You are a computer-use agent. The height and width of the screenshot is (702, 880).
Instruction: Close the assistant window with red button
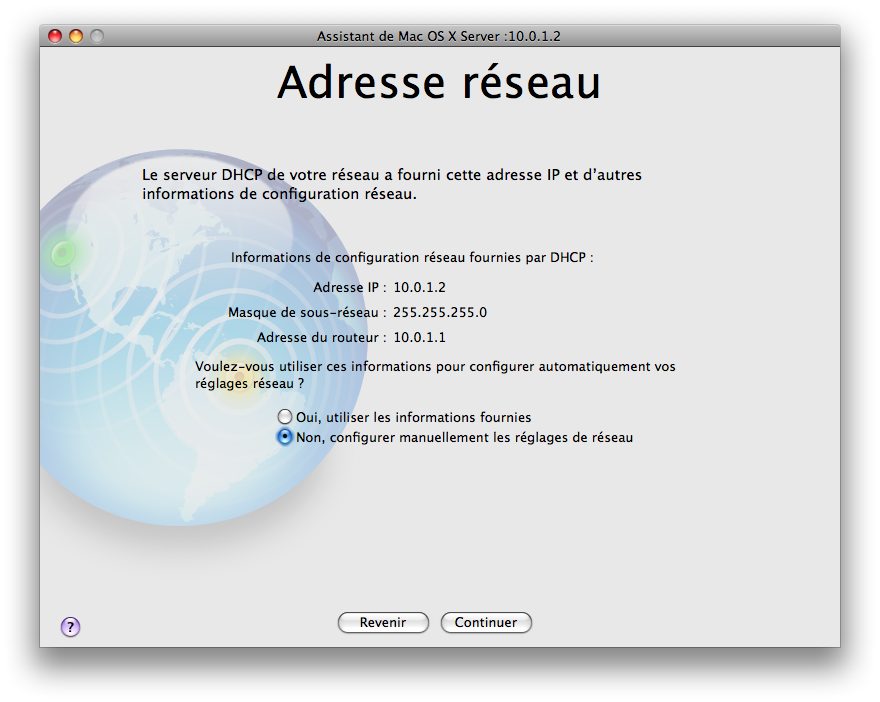click(x=55, y=36)
